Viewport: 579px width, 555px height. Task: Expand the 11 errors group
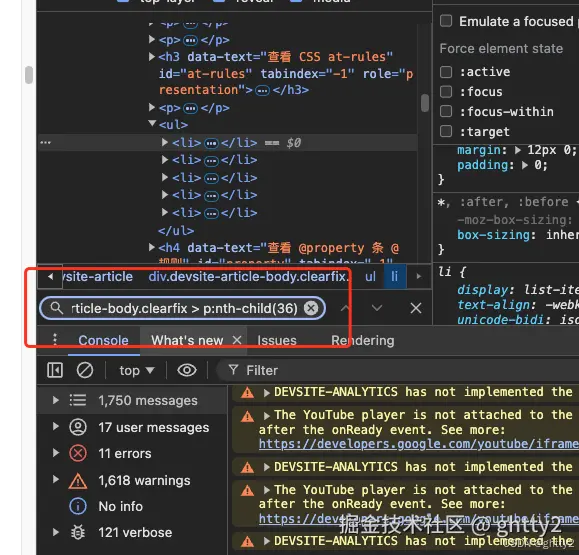pyautogui.click(x=55, y=453)
